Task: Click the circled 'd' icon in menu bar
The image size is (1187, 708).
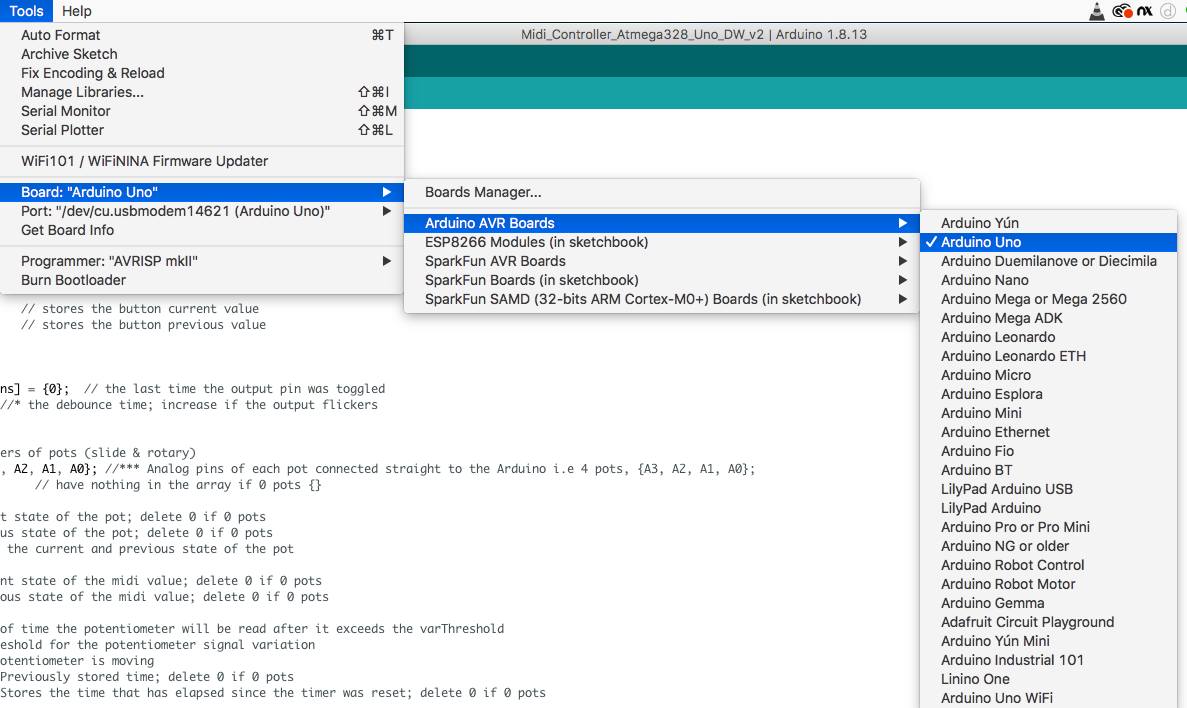Action: pyautogui.click(x=1168, y=11)
